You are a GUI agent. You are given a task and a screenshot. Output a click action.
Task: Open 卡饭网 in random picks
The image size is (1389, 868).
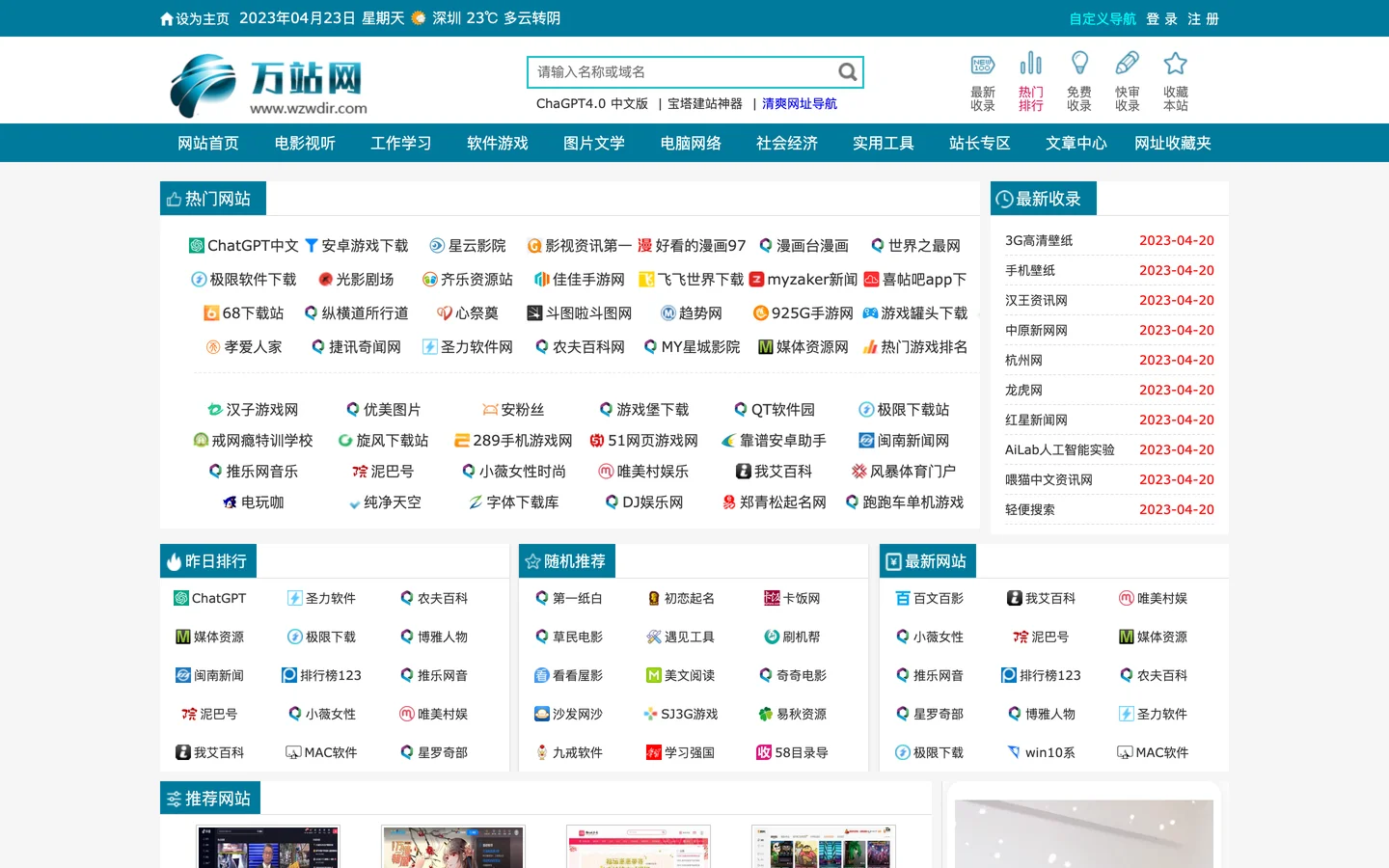click(x=792, y=598)
